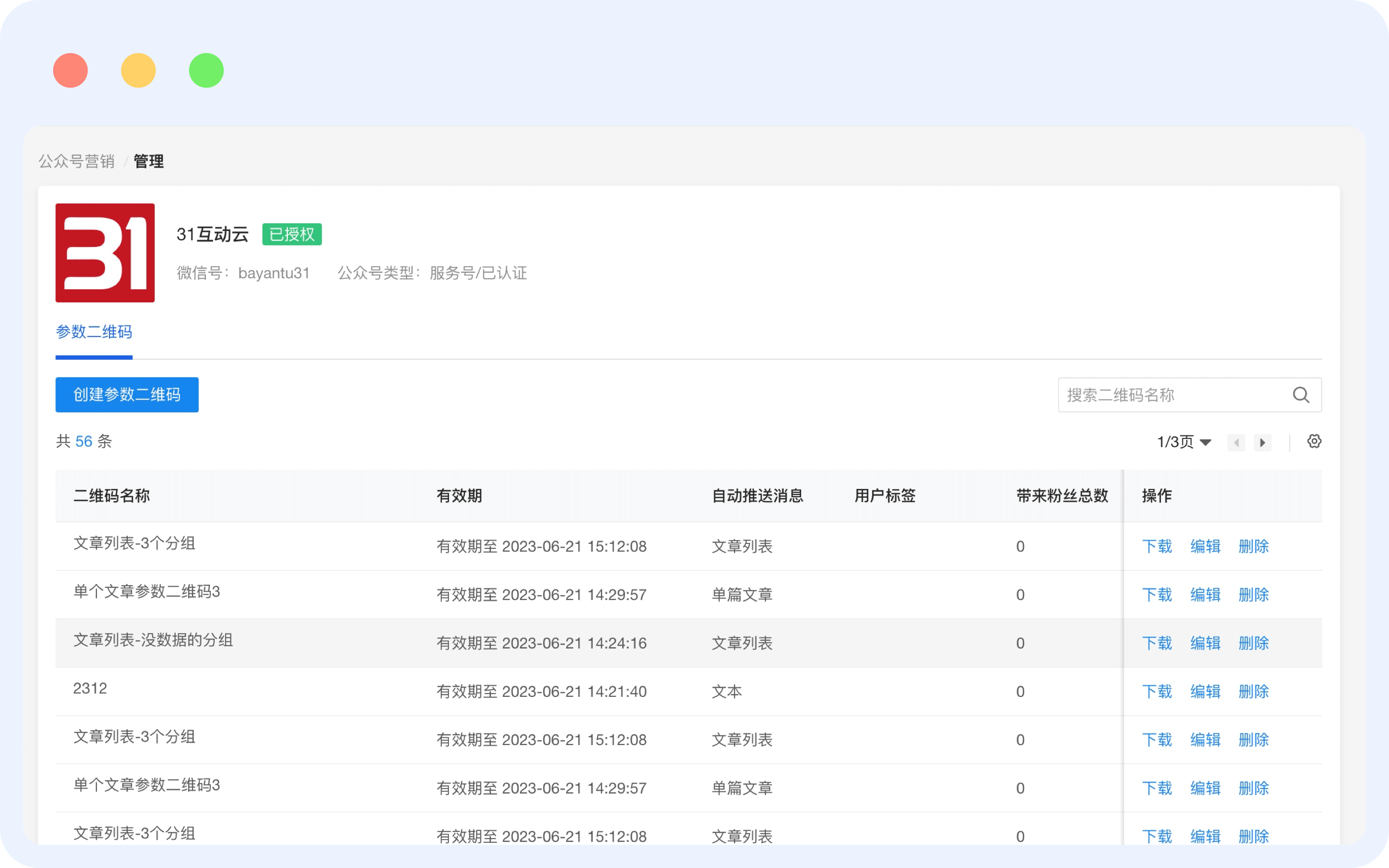Screen dimensions: 1389x868
Task: Expand the 1/3页 page dropdown
Action: point(1184,442)
